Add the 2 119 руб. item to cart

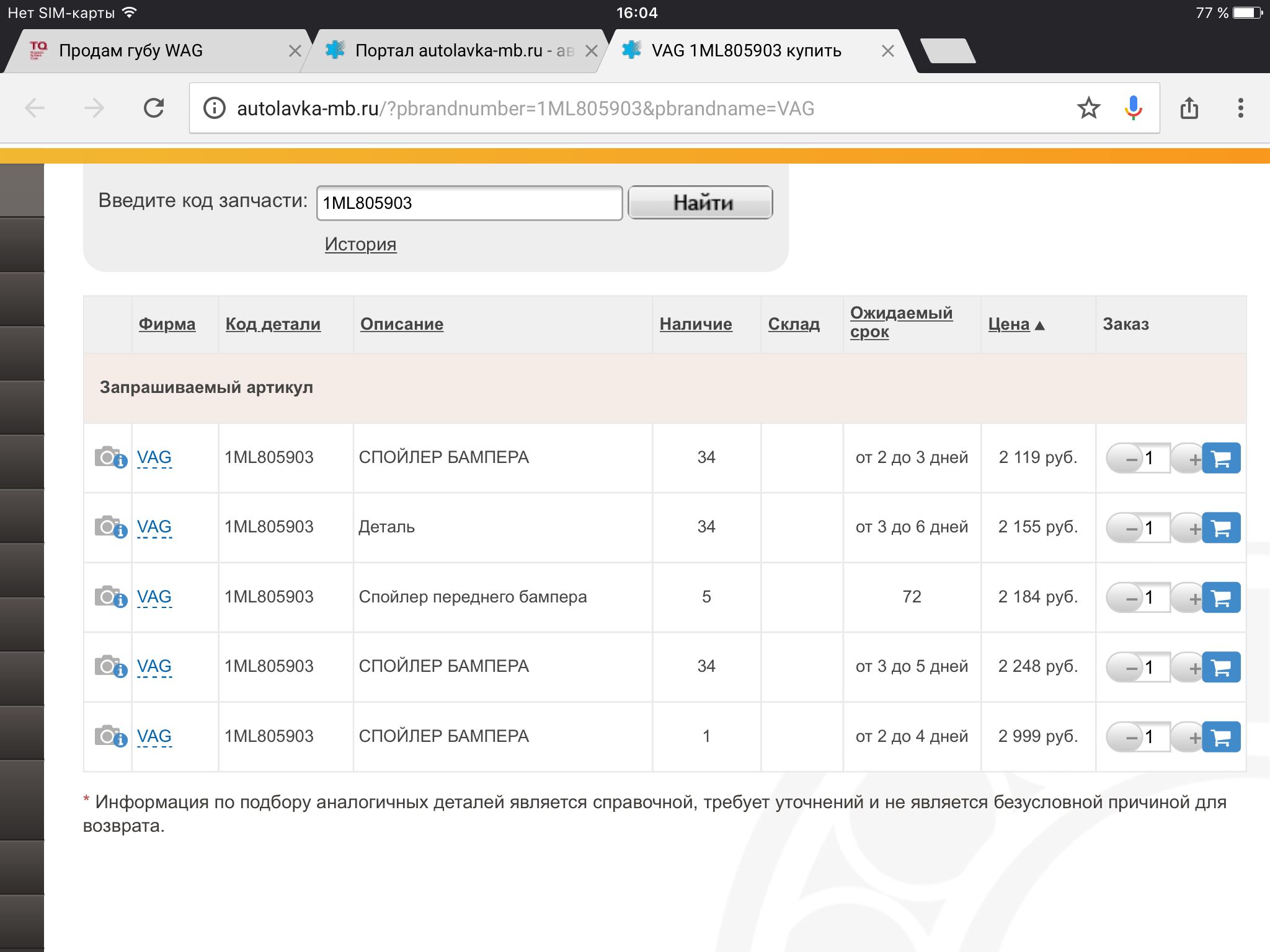[1221, 459]
